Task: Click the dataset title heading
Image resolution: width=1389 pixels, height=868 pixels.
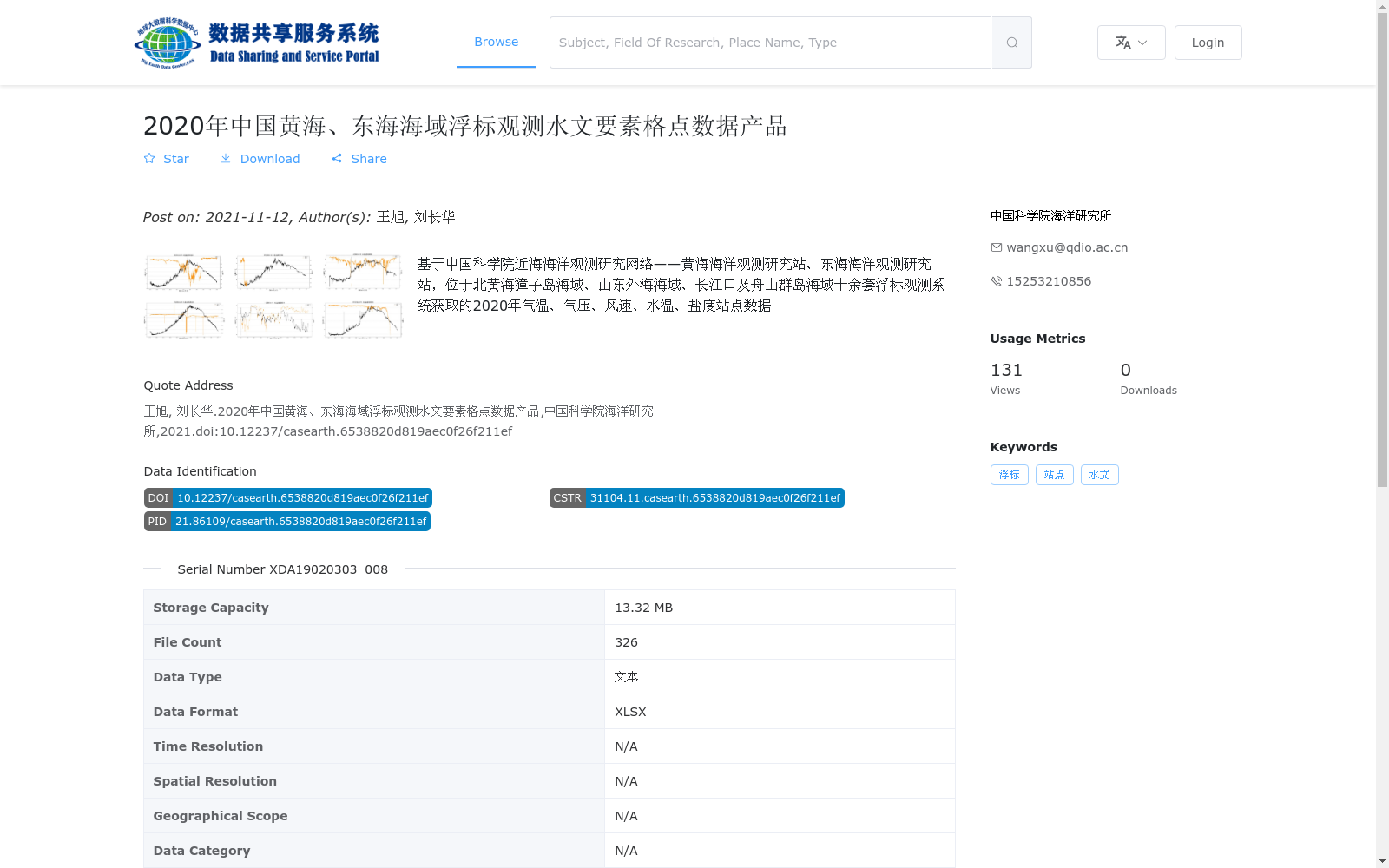Action: pos(464,127)
